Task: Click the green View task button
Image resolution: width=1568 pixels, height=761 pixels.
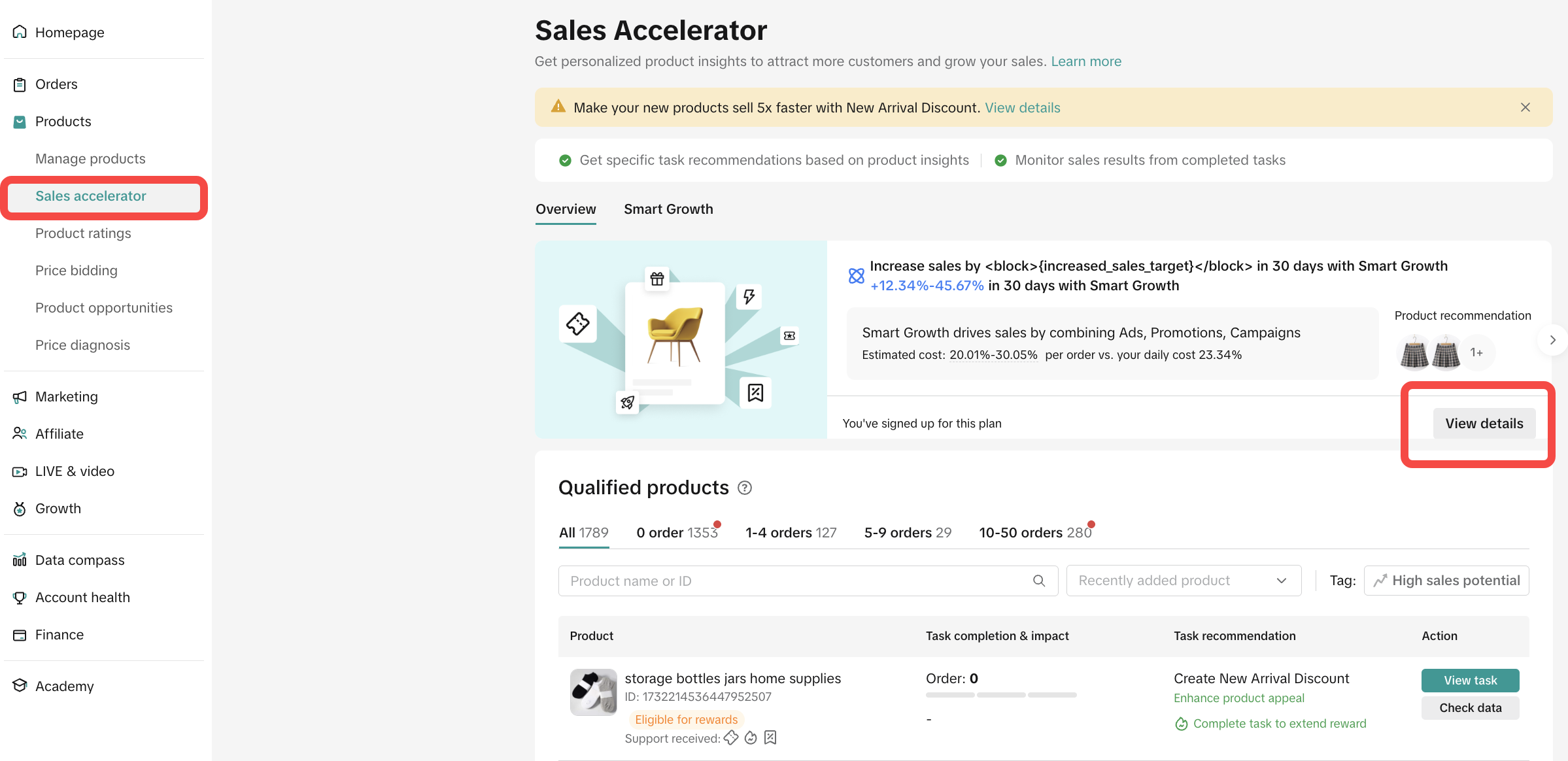Action: pos(1470,680)
